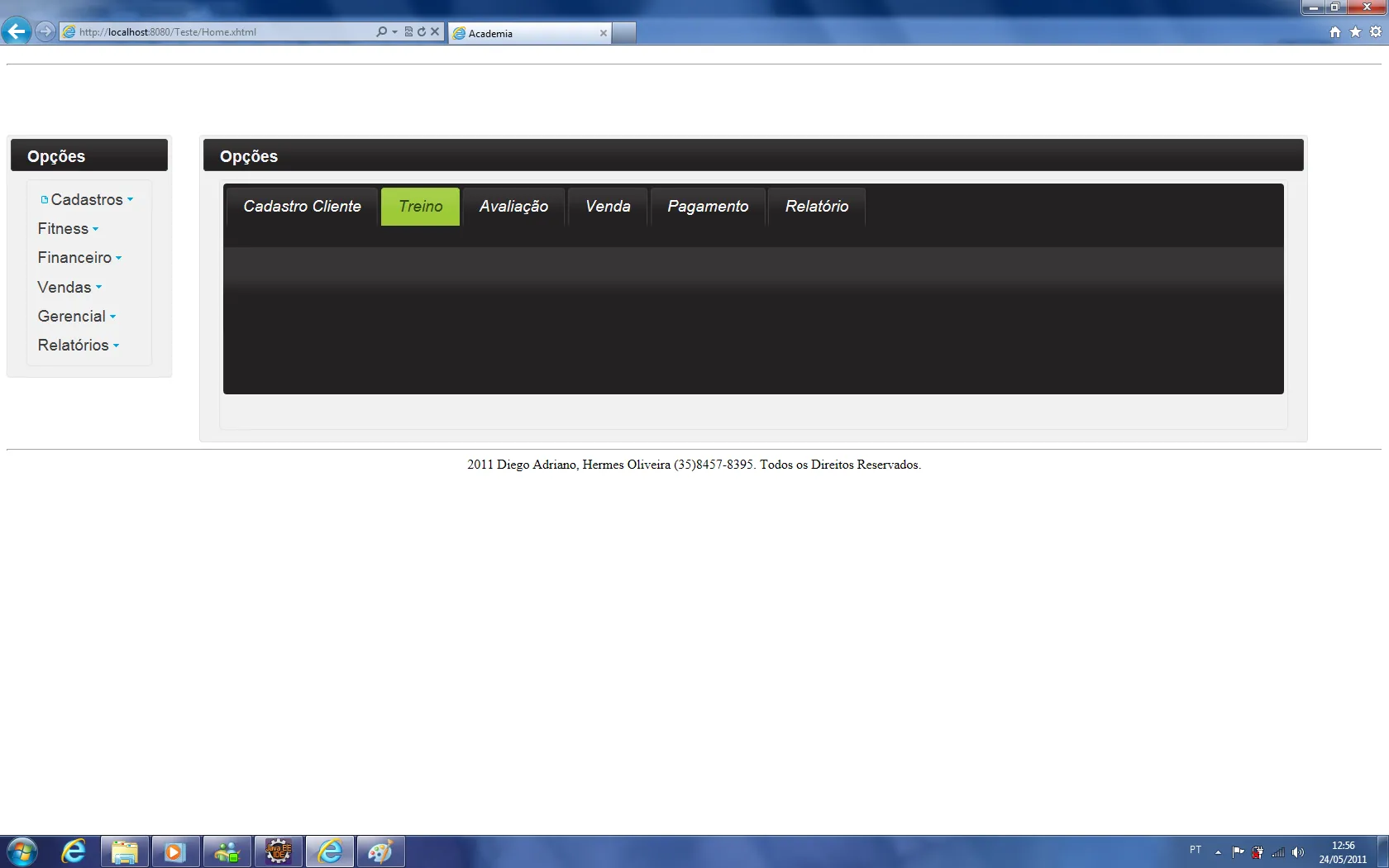Open a new blank tab

[x=624, y=33]
